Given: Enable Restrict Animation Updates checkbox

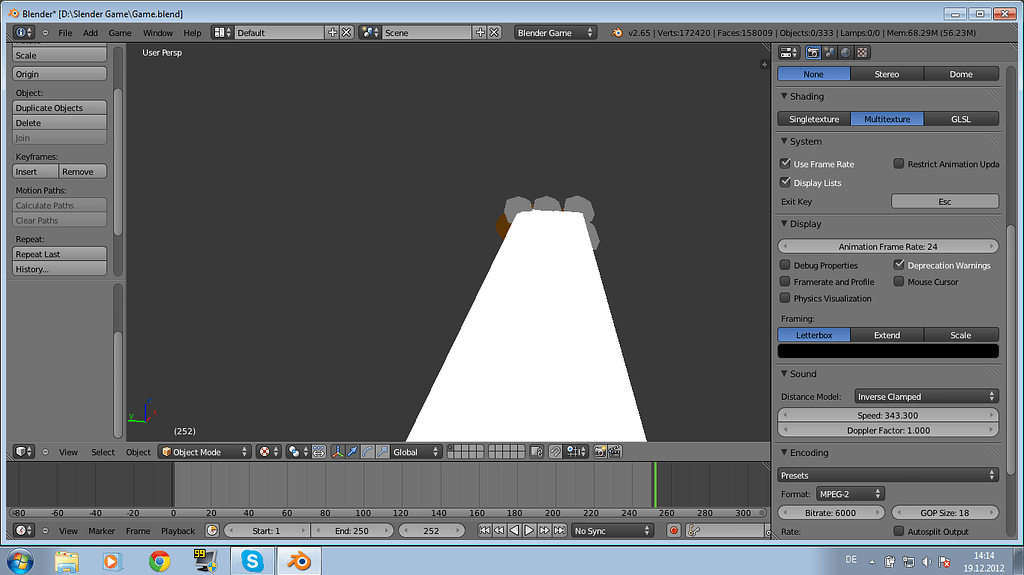Looking at the screenshot, I should coord(899,163).
